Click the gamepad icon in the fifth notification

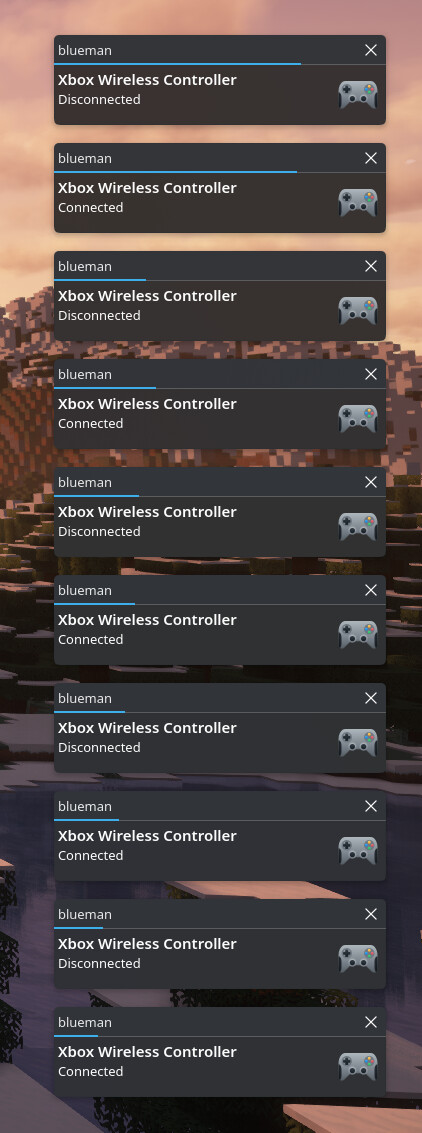[x=358, y=527]
